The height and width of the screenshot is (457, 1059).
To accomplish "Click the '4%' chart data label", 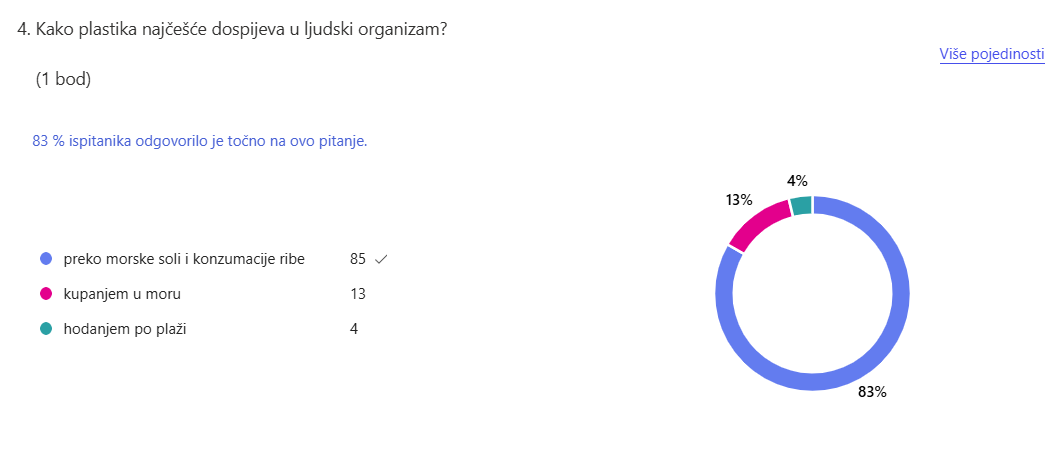I will point(797,181).
